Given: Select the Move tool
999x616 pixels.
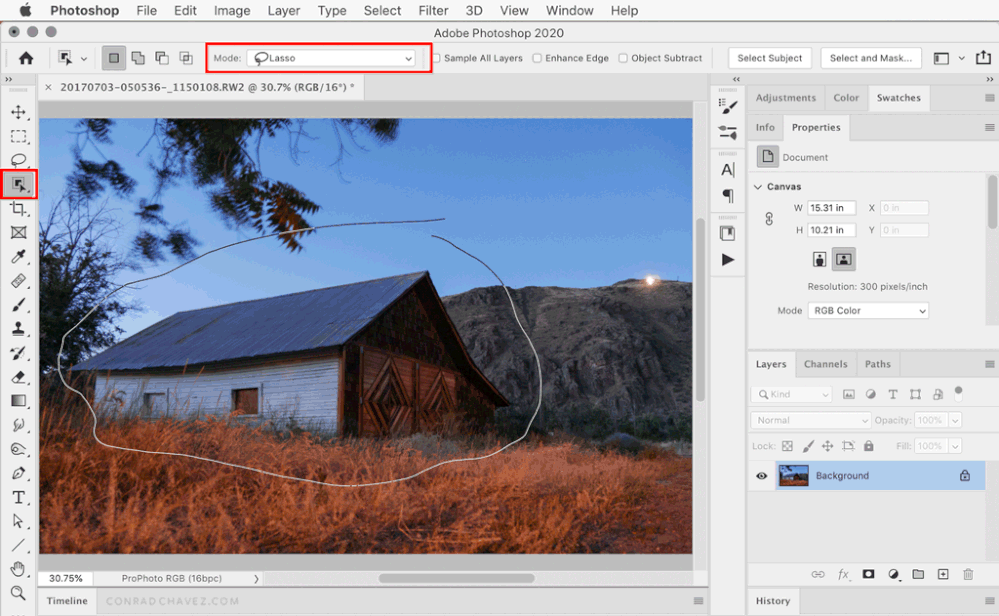Looking at the screenshot, I should [18, 112].
